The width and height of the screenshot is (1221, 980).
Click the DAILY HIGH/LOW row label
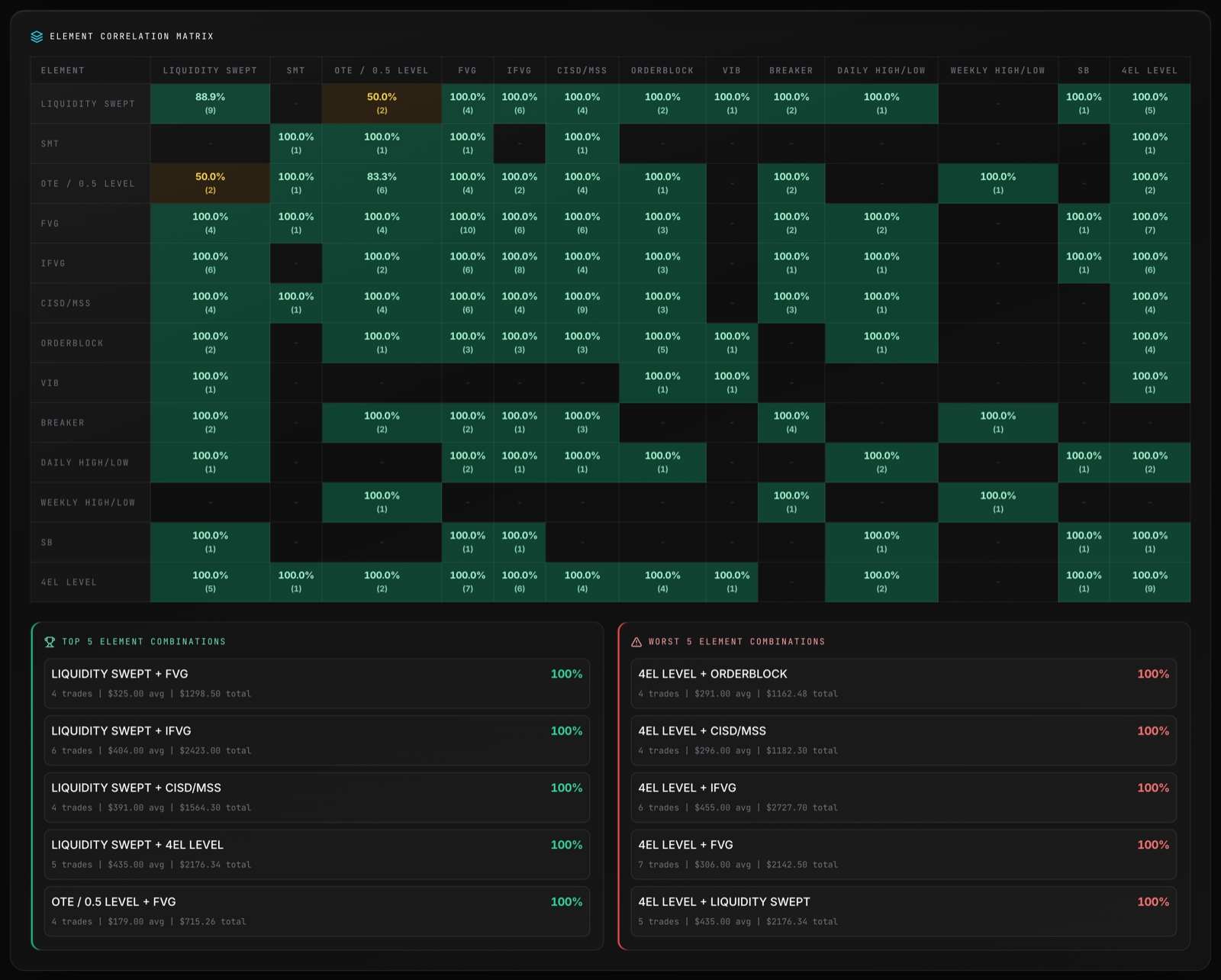(90, 463)
